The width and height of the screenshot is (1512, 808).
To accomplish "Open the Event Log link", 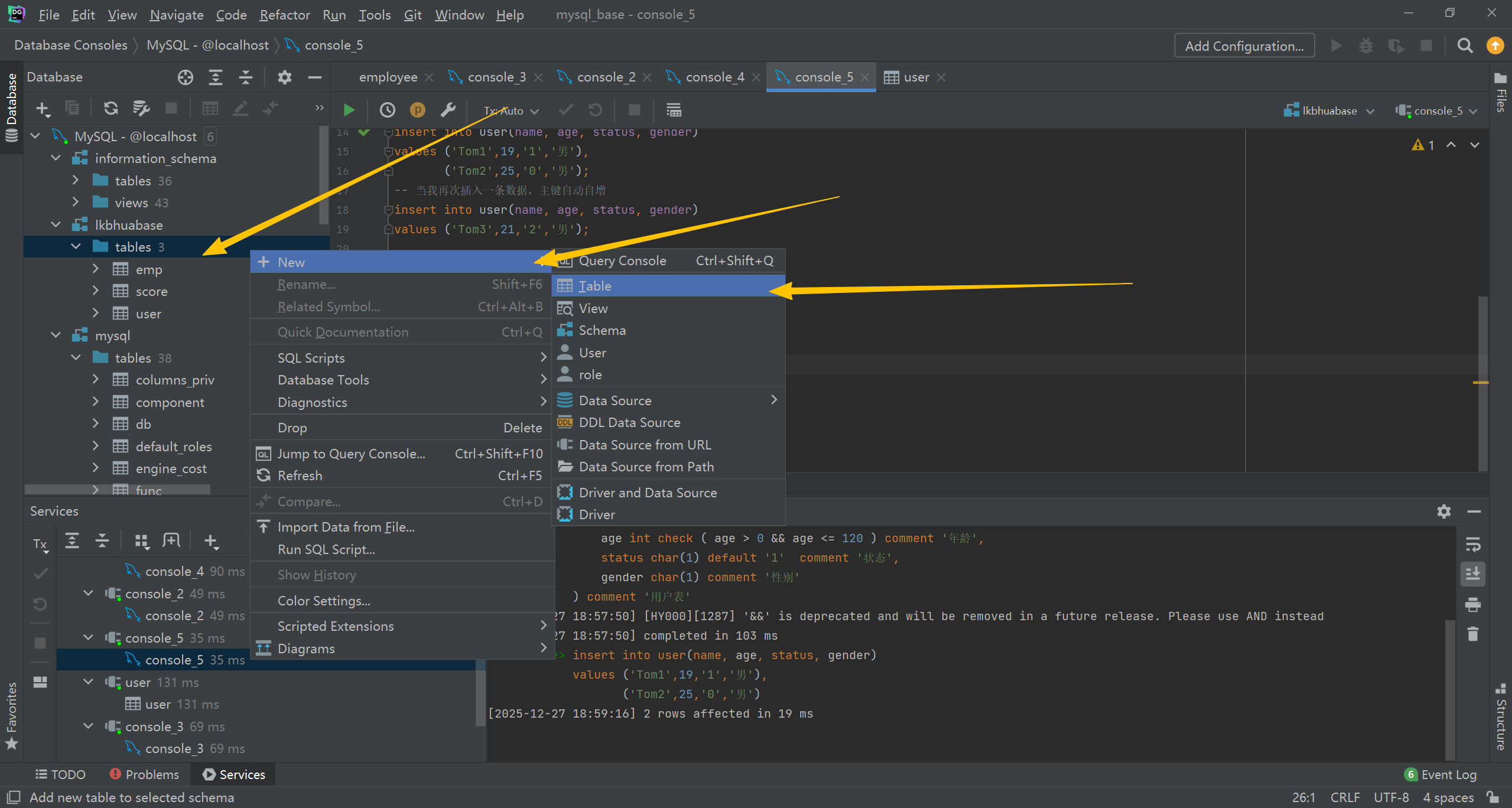I will 1448,774.
